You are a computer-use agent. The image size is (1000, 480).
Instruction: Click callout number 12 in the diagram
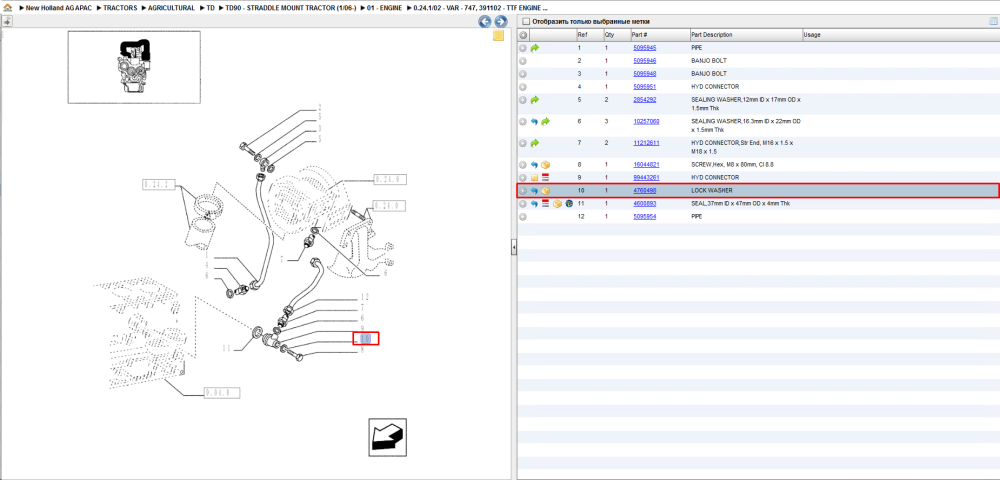pyautogui.click(x=364, y=297)
